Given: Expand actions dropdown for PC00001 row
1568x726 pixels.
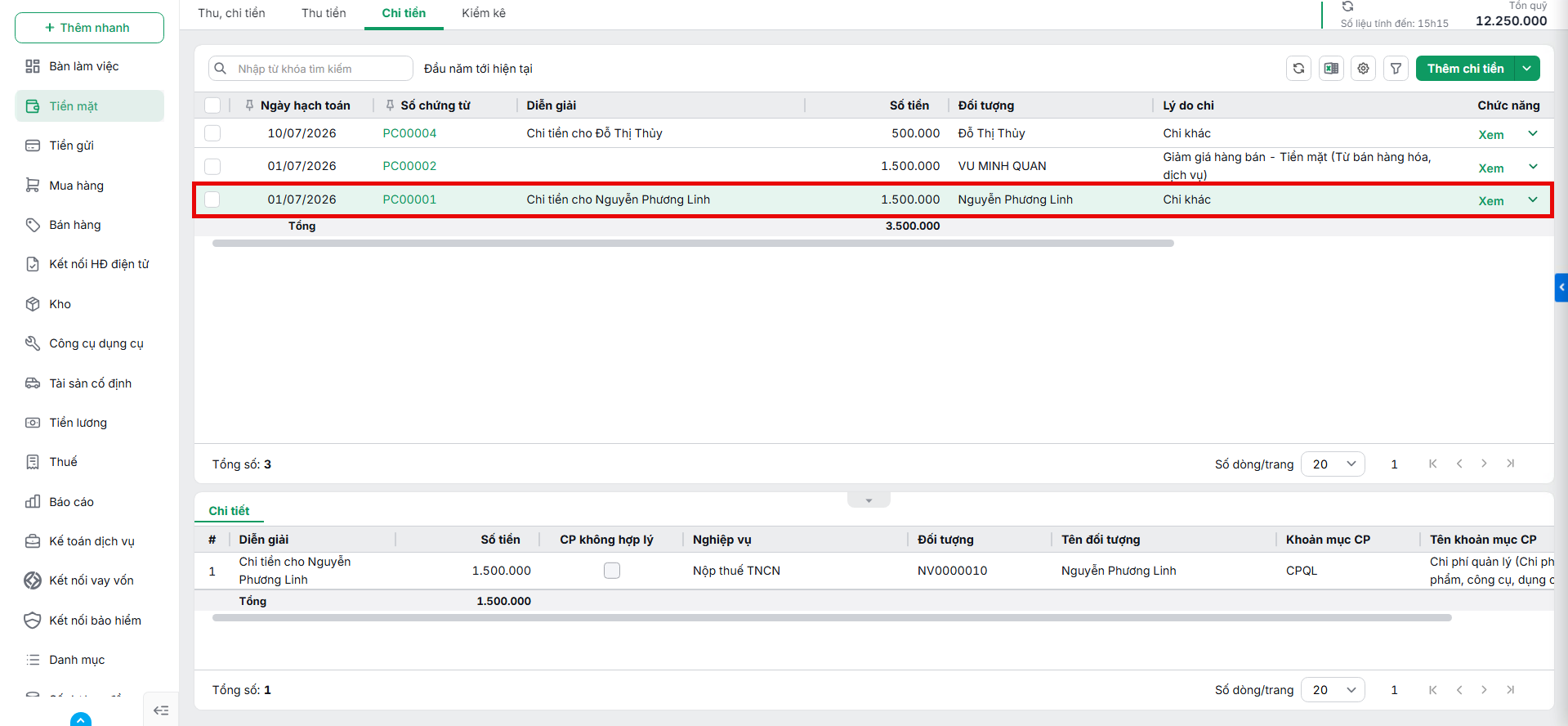Looking at the screenshot, I should pyautogui.click(x=1533, y=200).
